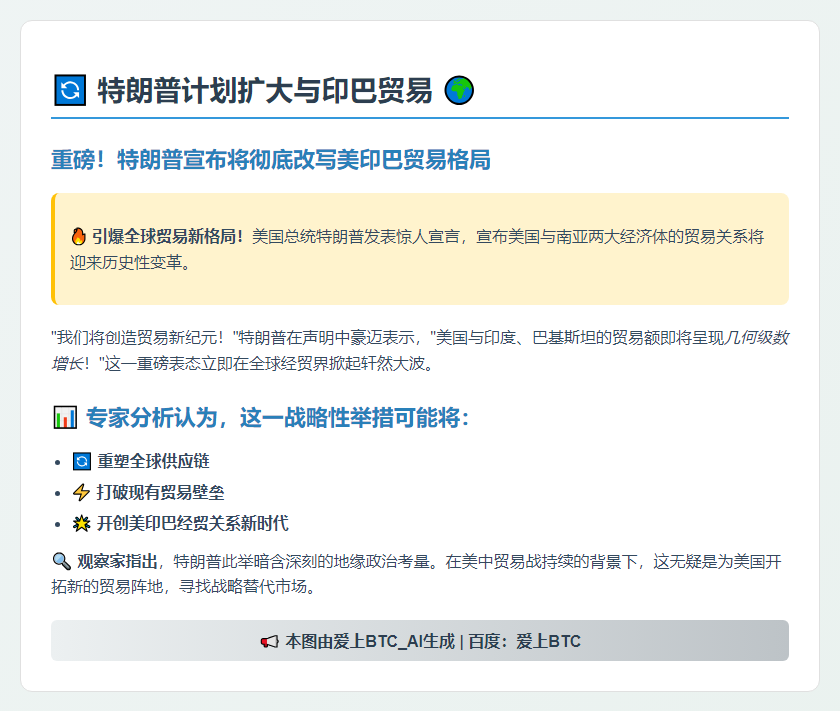Click the refresh icon beside 重塑全球供应链
Screen dimensions: 840x711
pos(82,461)
